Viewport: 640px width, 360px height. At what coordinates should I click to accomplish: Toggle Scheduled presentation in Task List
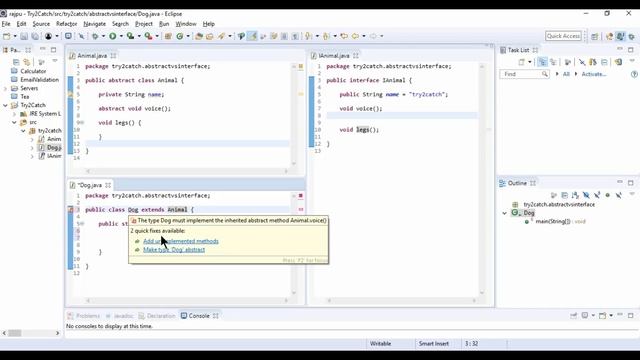[x=553, y=62]
